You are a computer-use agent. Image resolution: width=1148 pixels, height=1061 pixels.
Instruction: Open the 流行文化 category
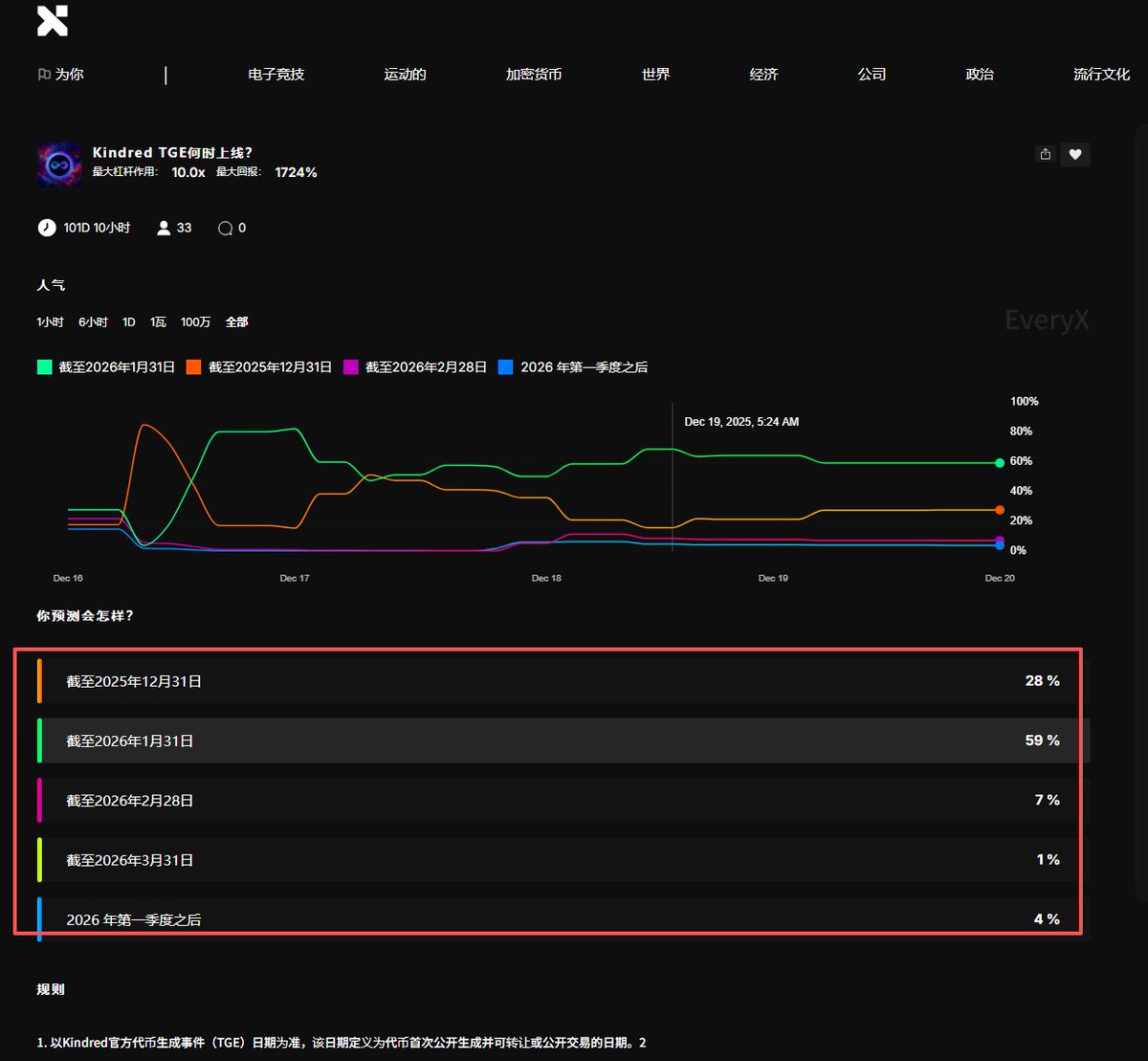click(1101, 74)
